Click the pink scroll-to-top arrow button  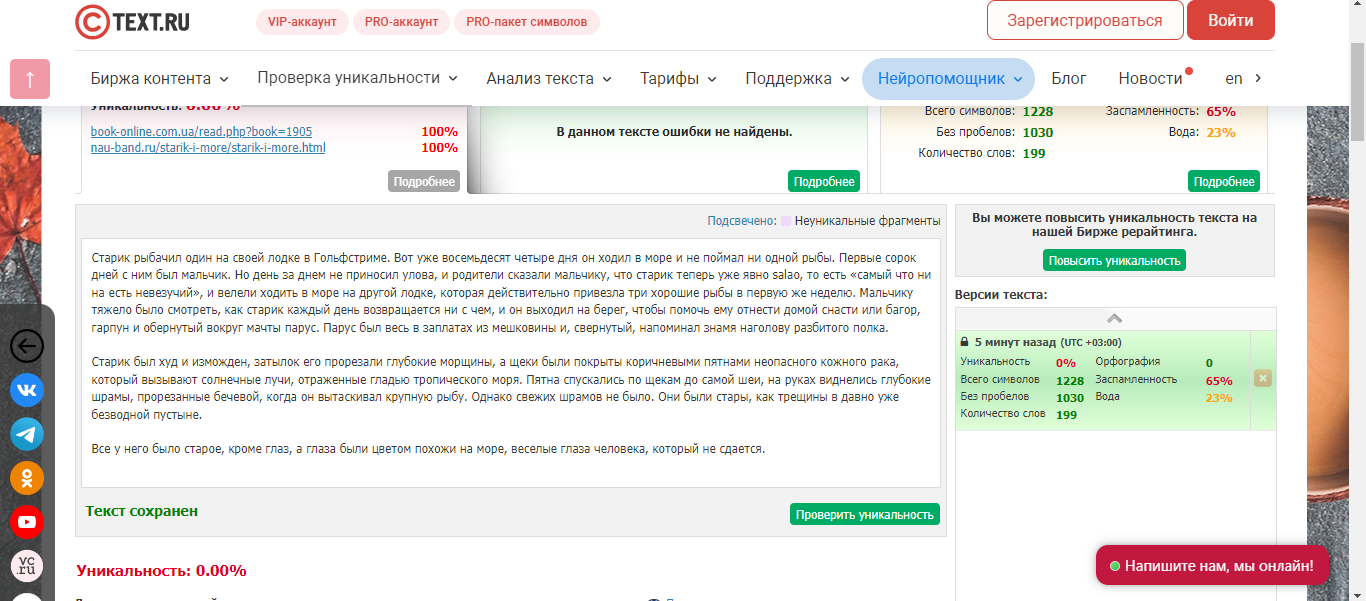(30, 79)
